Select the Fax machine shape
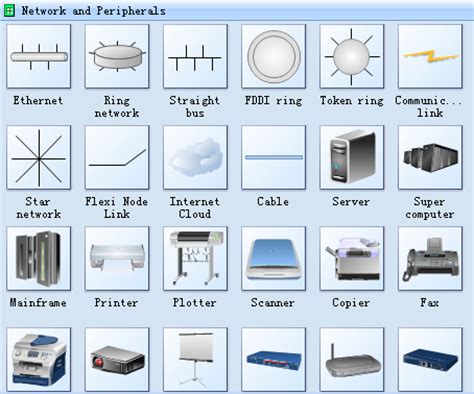 (x=430, y=259)
